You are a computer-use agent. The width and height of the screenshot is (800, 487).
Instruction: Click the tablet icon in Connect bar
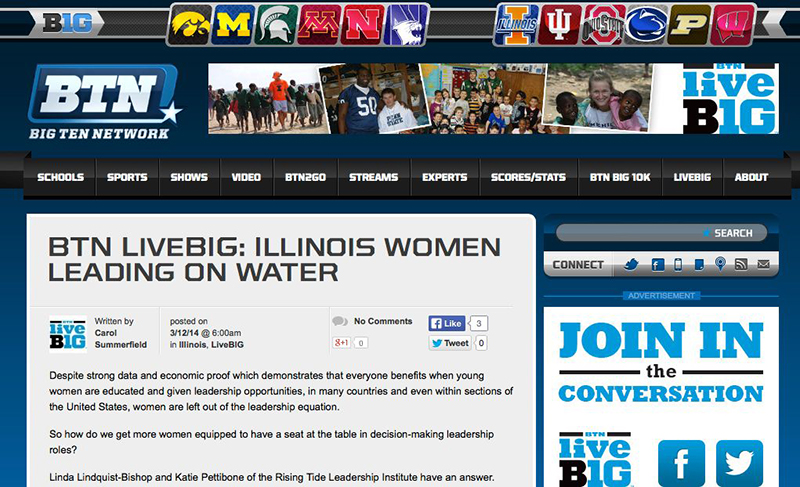click(x=699, y=265)
